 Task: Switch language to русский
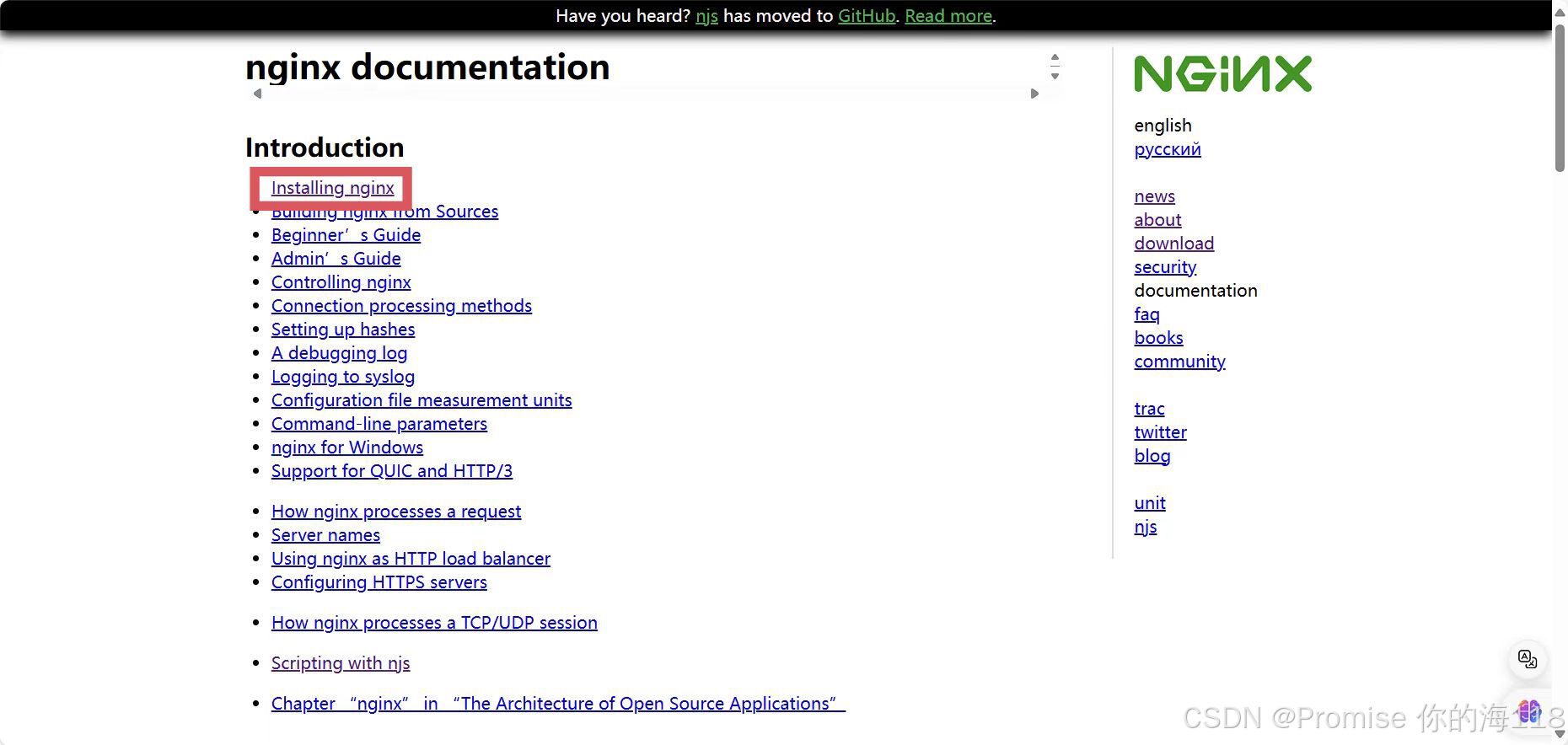coord(1168,149)
